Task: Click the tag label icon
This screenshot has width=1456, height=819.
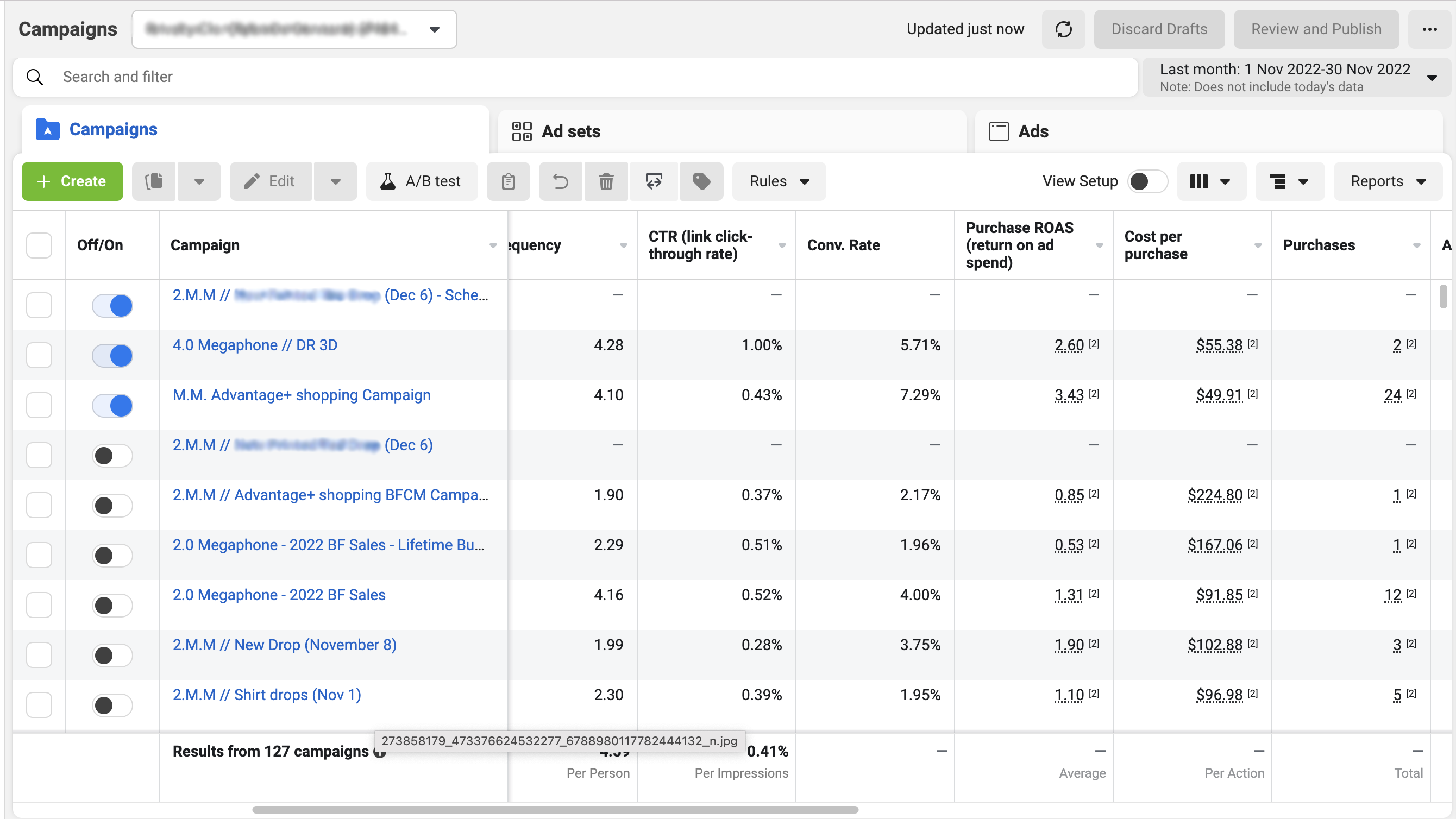Action: coord(701,181)
